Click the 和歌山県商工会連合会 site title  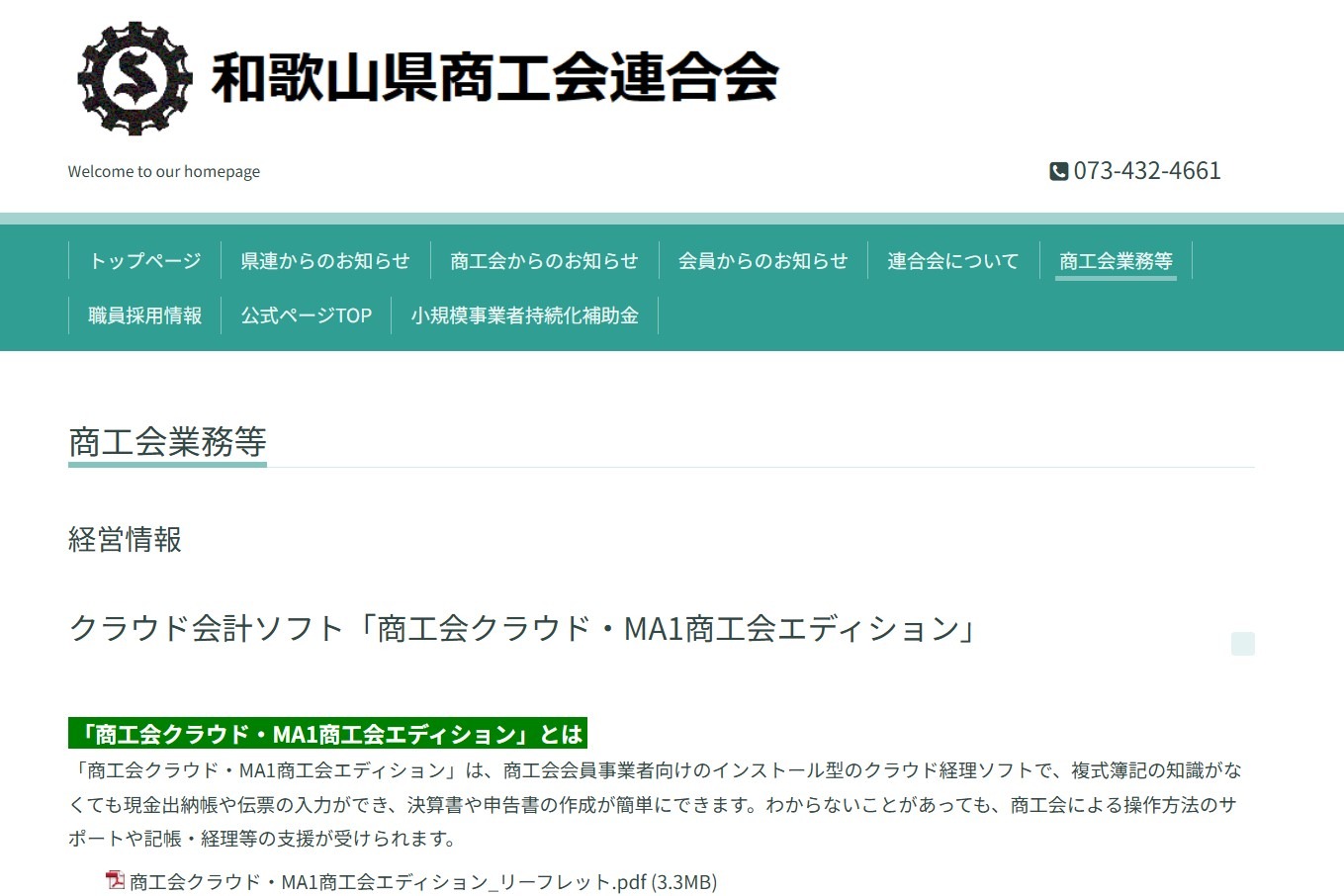point(494,77)
